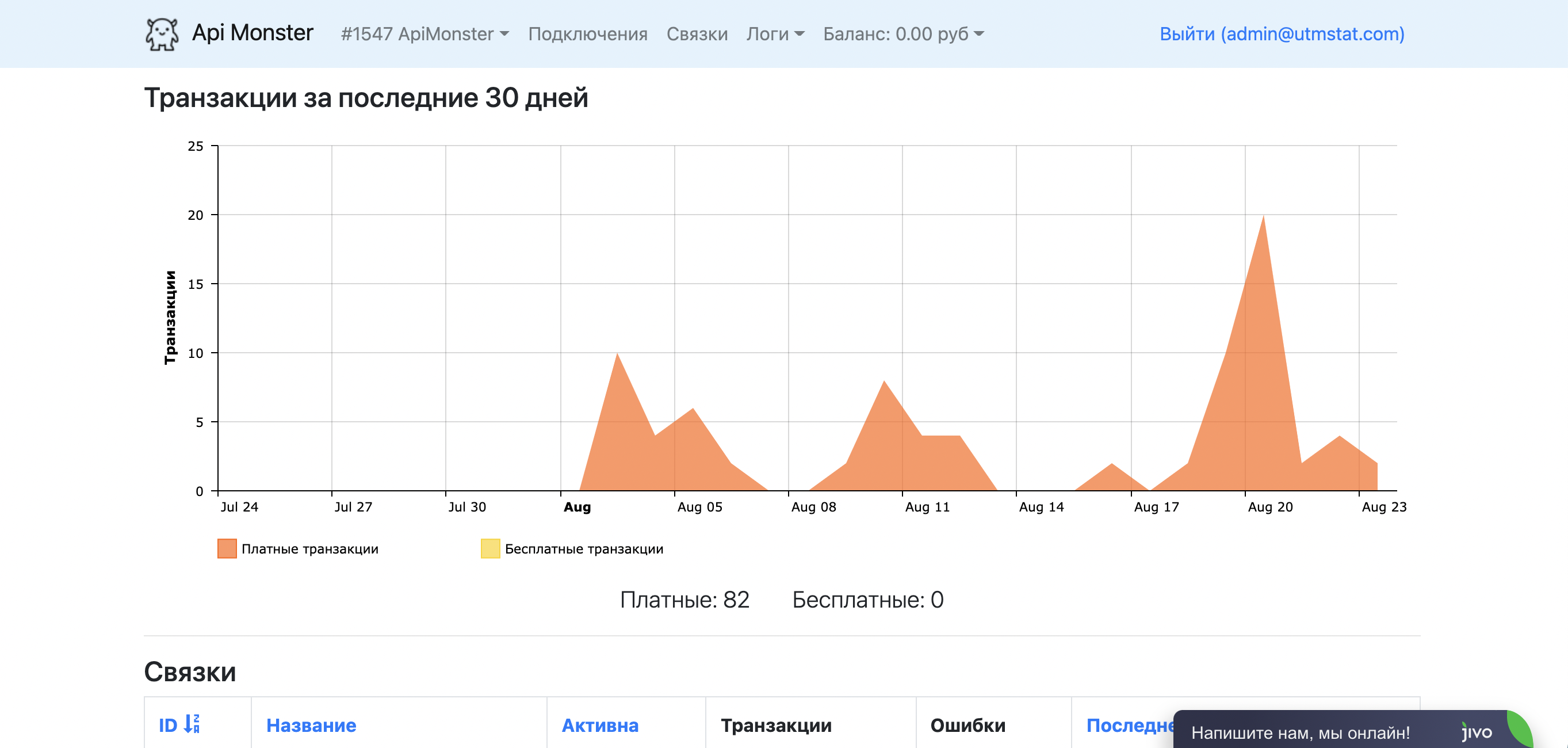The image size is (1568, 748).
Task: Sort the table by ID column header
Action: pyautogui.click(x=167, y=725)
